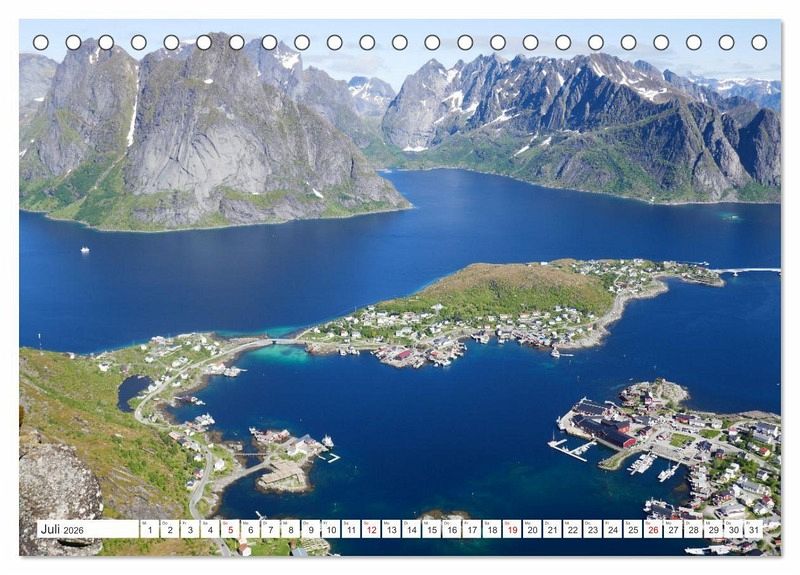The height and width of the screenshot is (575, 800).
Task: Click the first binding hole at top left
Action: (x=41, y=42)
